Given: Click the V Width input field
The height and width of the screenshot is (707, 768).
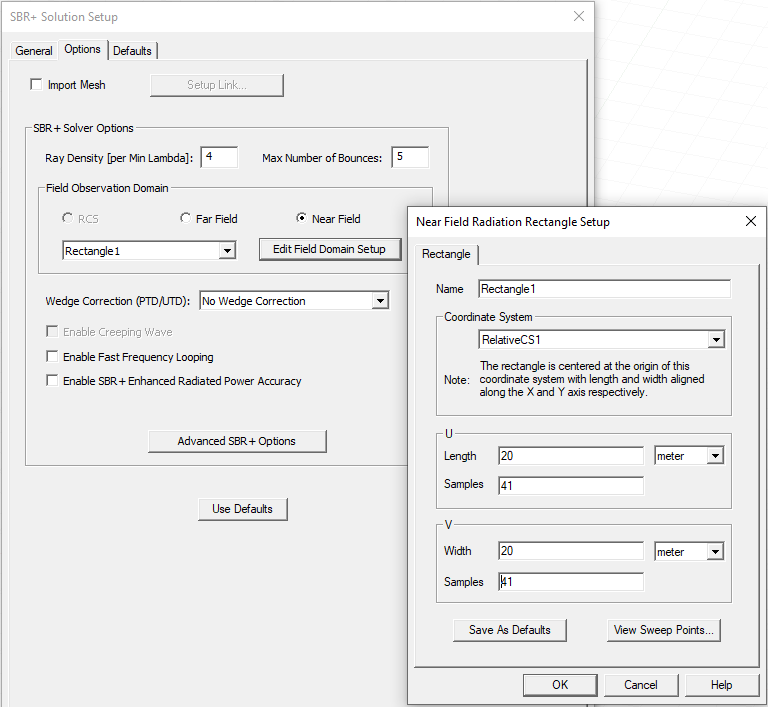Looking at the screenshot, I should 571,551.
